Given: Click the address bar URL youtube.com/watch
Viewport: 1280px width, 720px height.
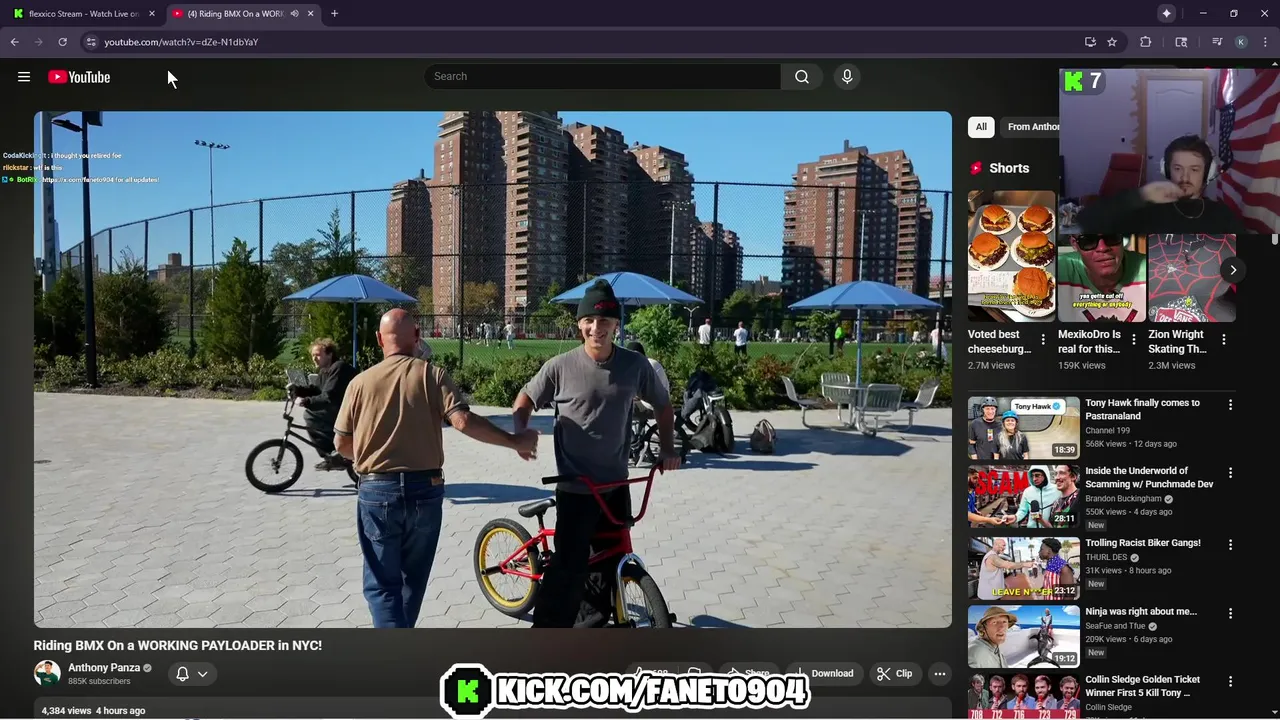Looking at the screenshot, I should [x=181, y=42].
